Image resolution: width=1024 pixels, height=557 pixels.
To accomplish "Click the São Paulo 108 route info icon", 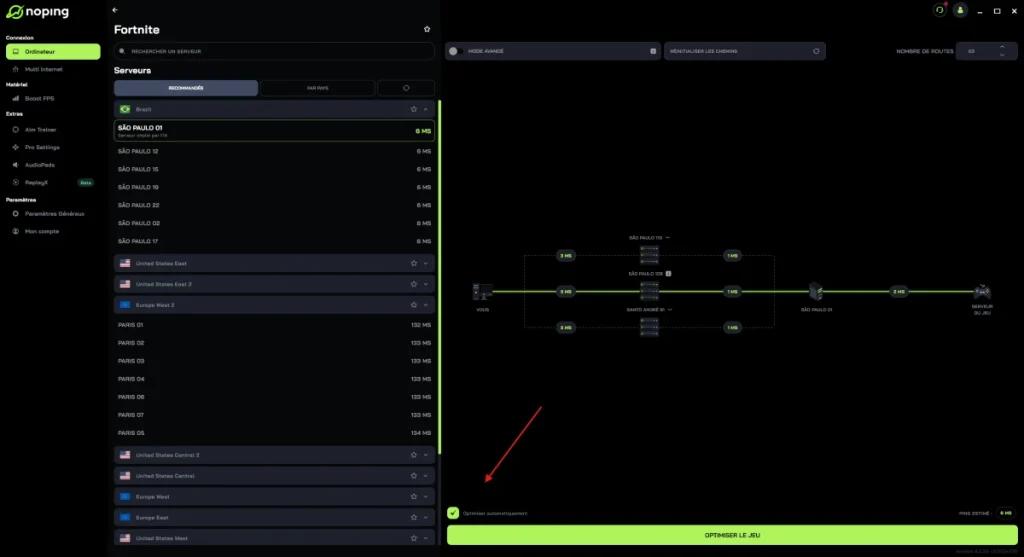I will pyautogui.click(x=668, y=274).
